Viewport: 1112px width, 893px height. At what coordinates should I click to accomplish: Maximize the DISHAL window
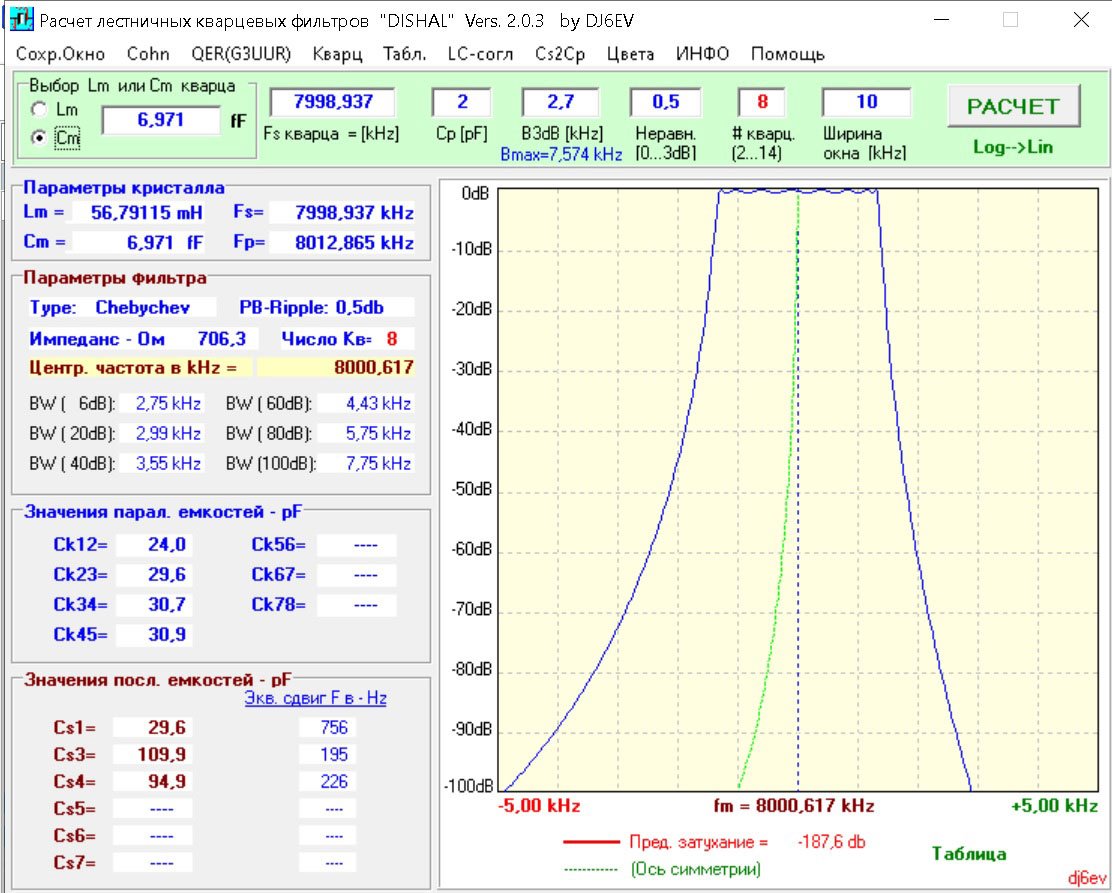click(1010, 20)
